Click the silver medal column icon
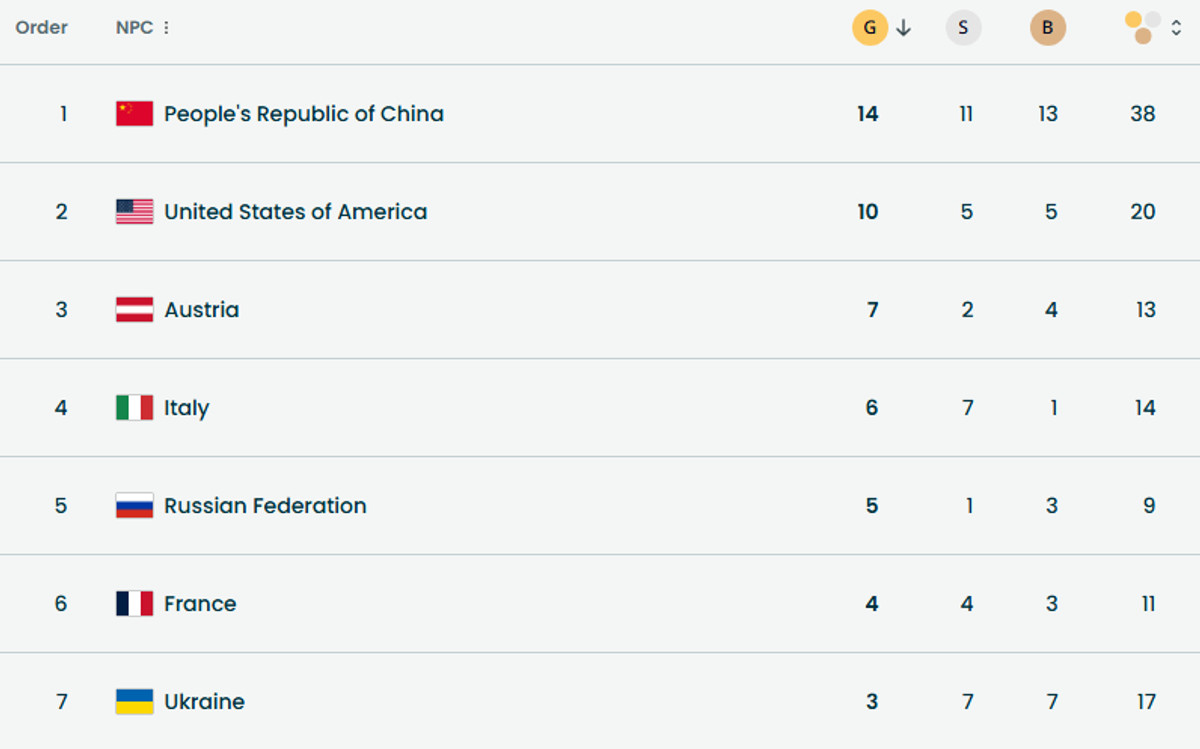 click(963, 28)
